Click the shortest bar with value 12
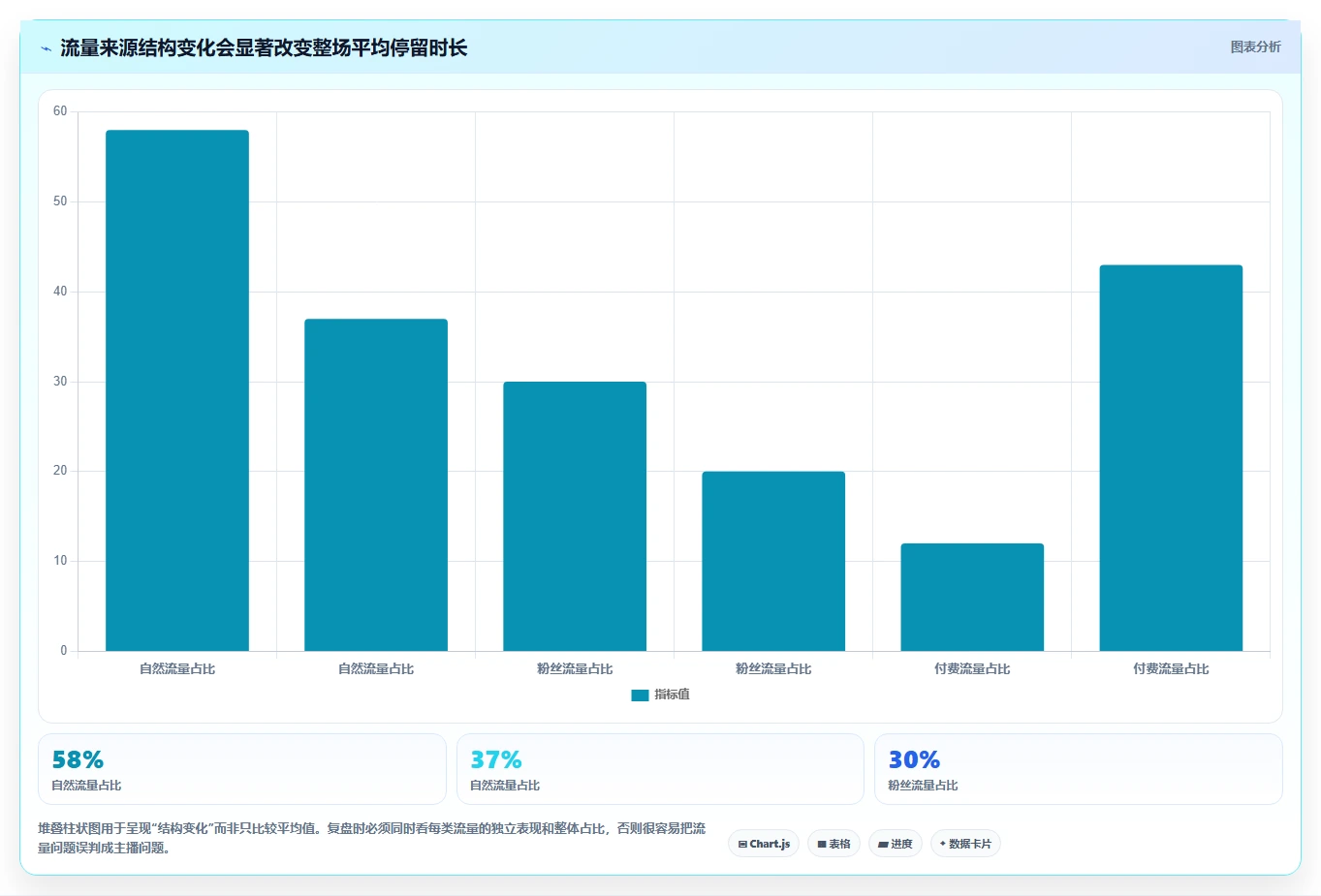Viewport: 1321px width, 896px height. tap(972, 597)
